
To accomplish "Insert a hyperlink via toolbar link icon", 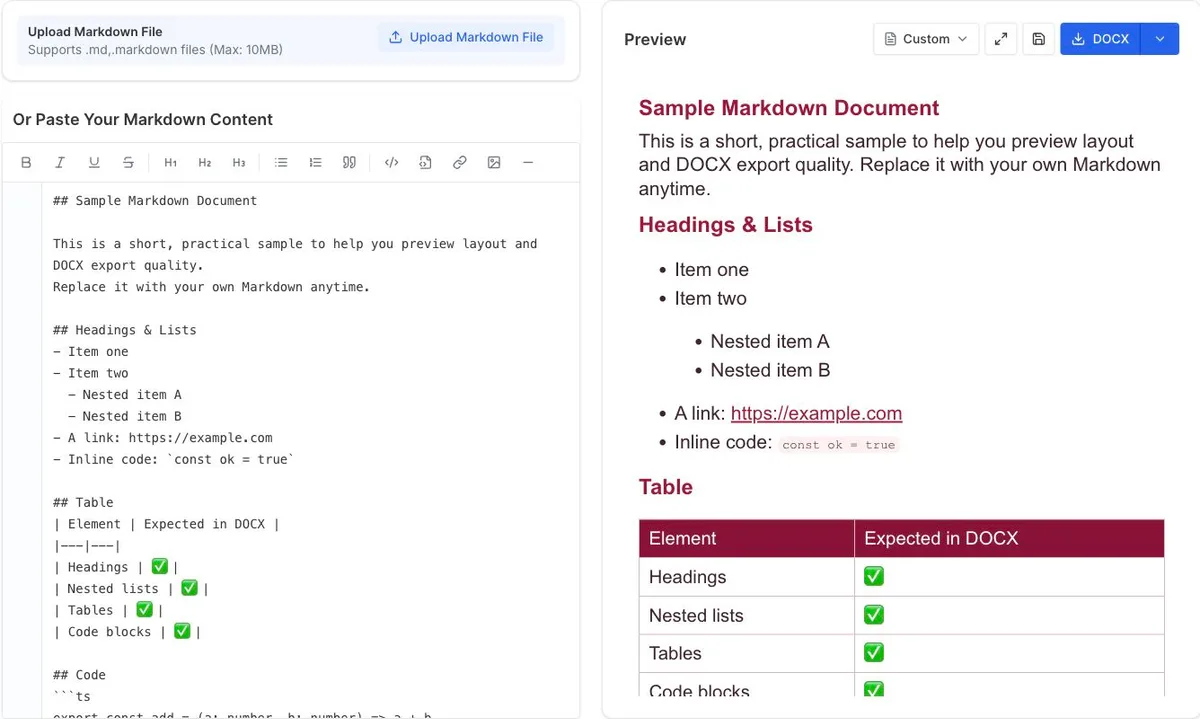I will [x=460, y=162].
